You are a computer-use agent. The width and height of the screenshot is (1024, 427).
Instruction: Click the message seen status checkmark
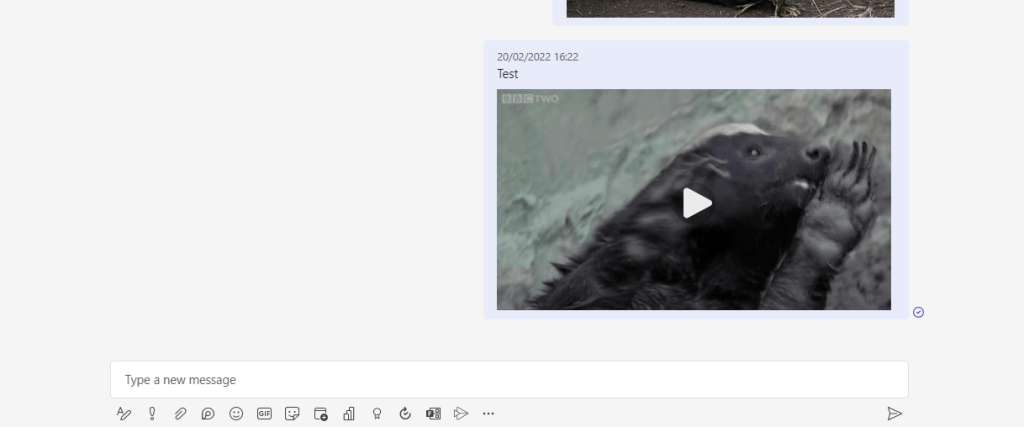(x=919, y=312)
